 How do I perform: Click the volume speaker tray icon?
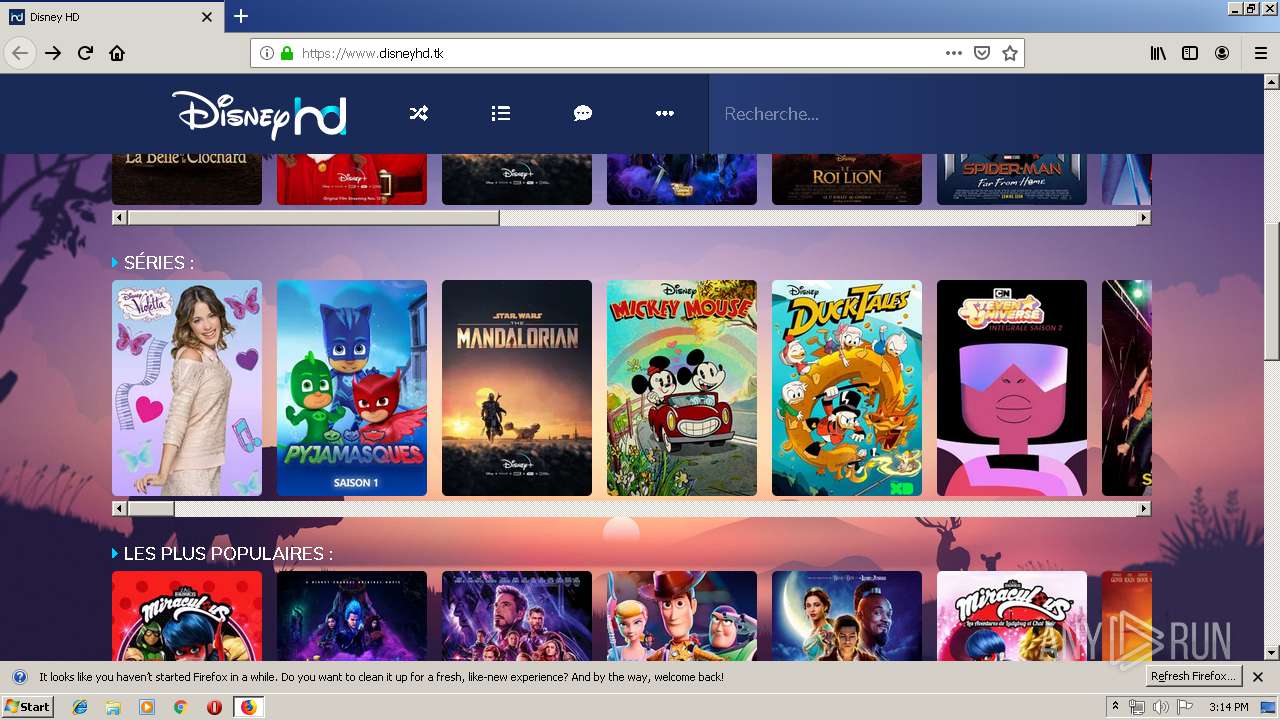pyautogui.click(x=1160, y=707)
